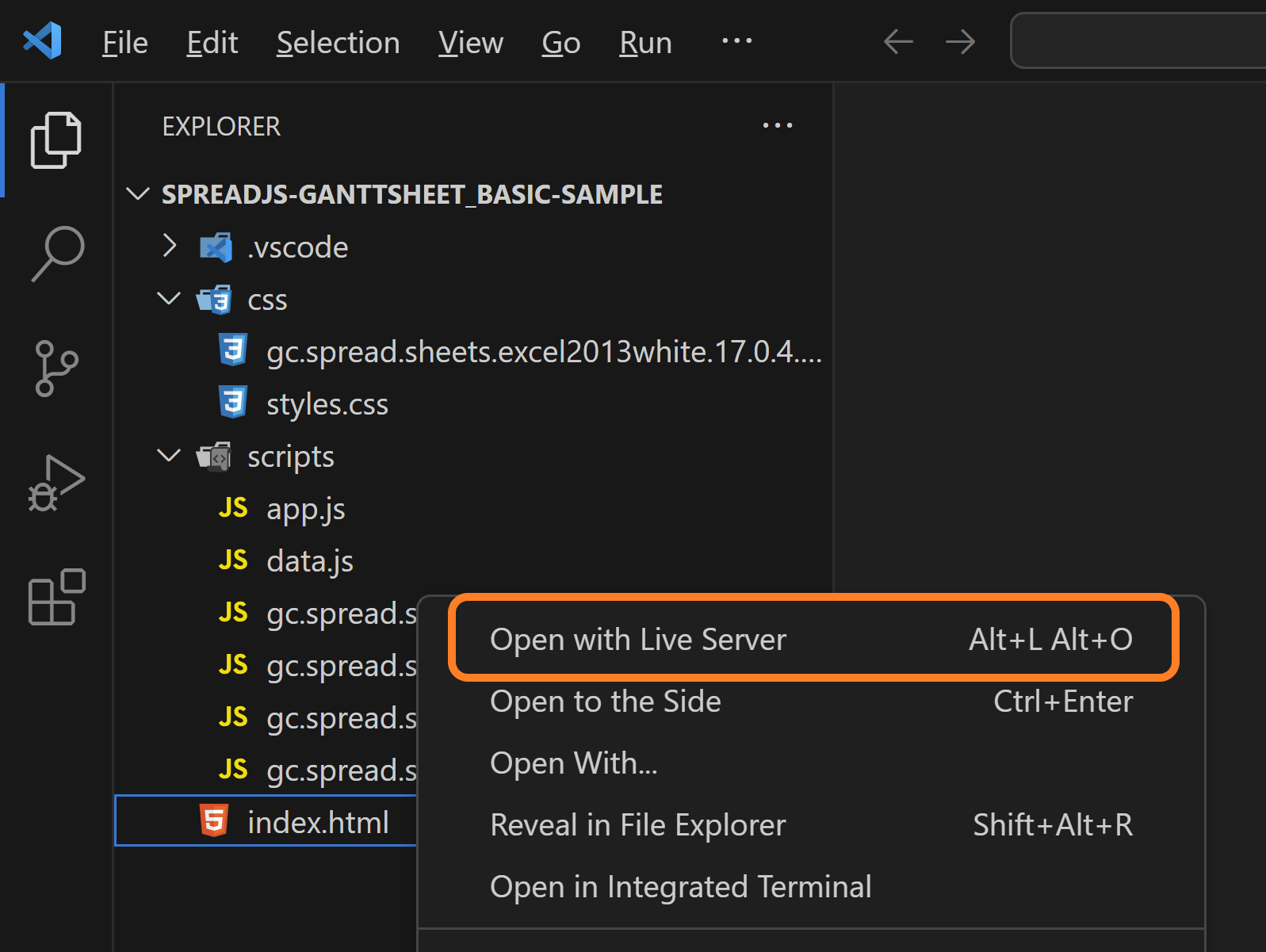Click the VS Code logo icon
The image size is (1266, 952).
(43, 41)
